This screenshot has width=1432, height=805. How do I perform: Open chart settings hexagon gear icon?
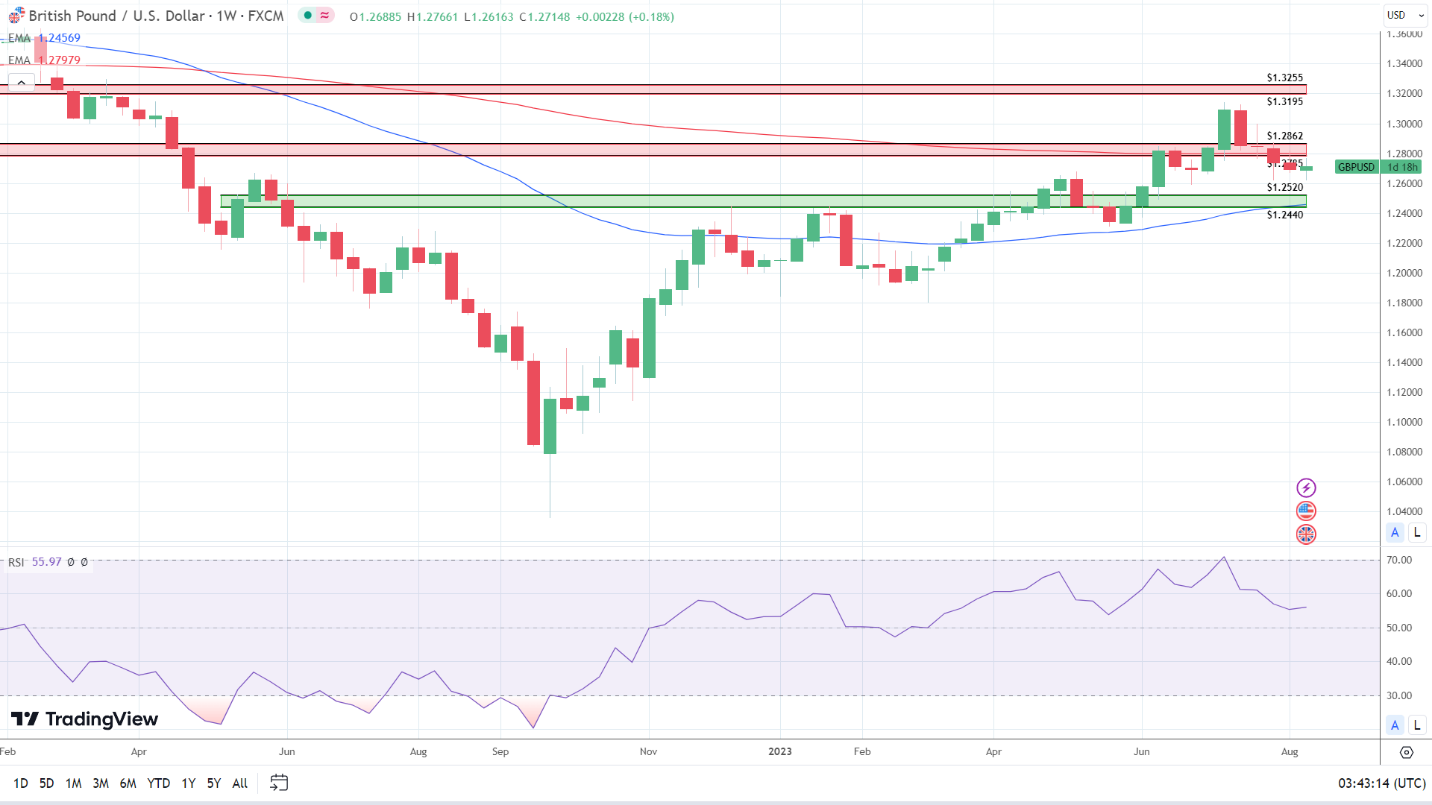[x=1407, y=753]
